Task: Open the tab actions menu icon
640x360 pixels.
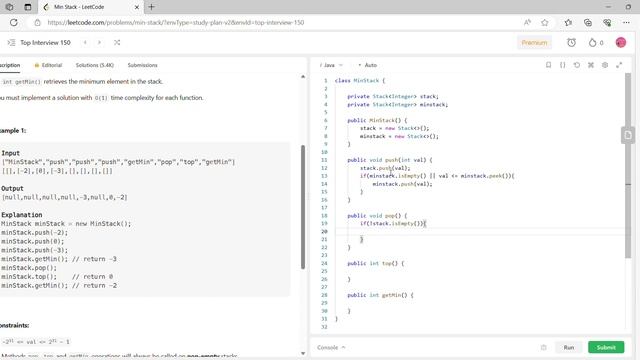Action: tap(28, 7)
